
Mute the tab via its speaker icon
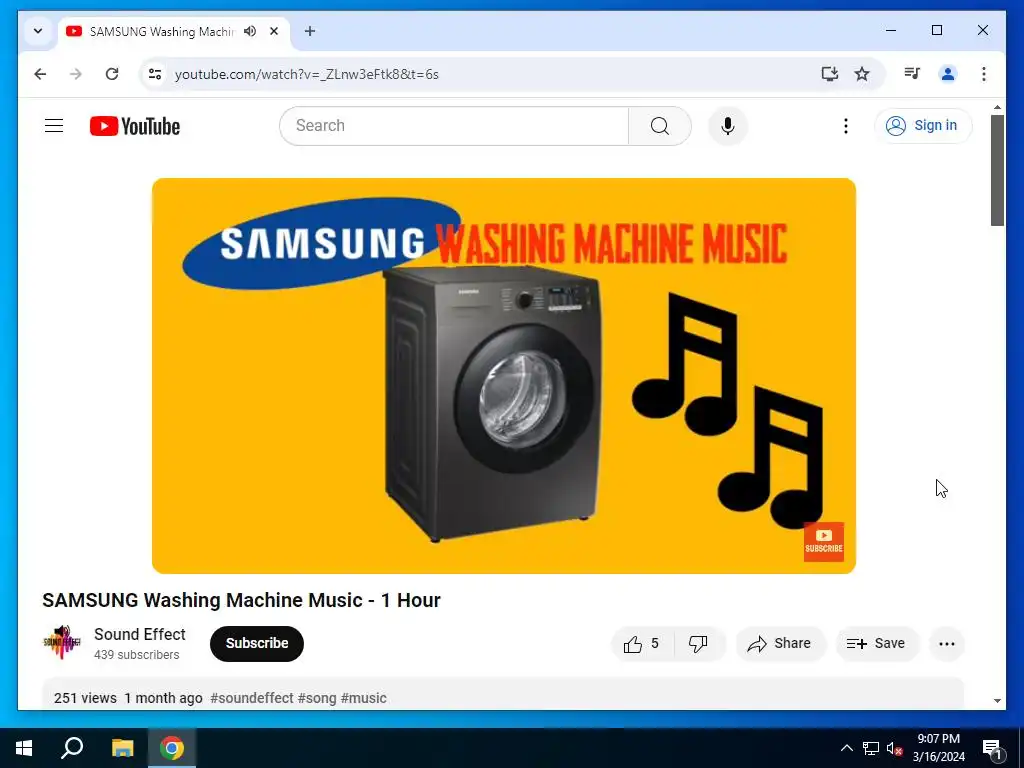click(x=250, y=31)
